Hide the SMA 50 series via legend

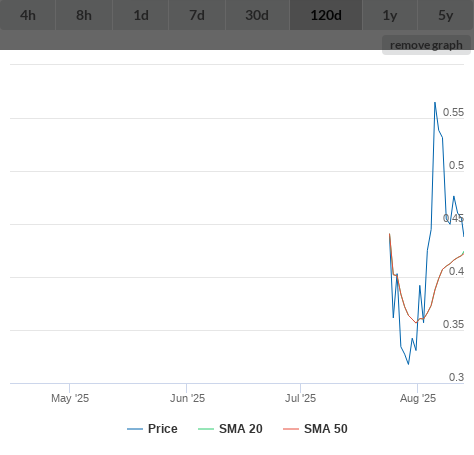pyautogui.click(x=315, y=429)
